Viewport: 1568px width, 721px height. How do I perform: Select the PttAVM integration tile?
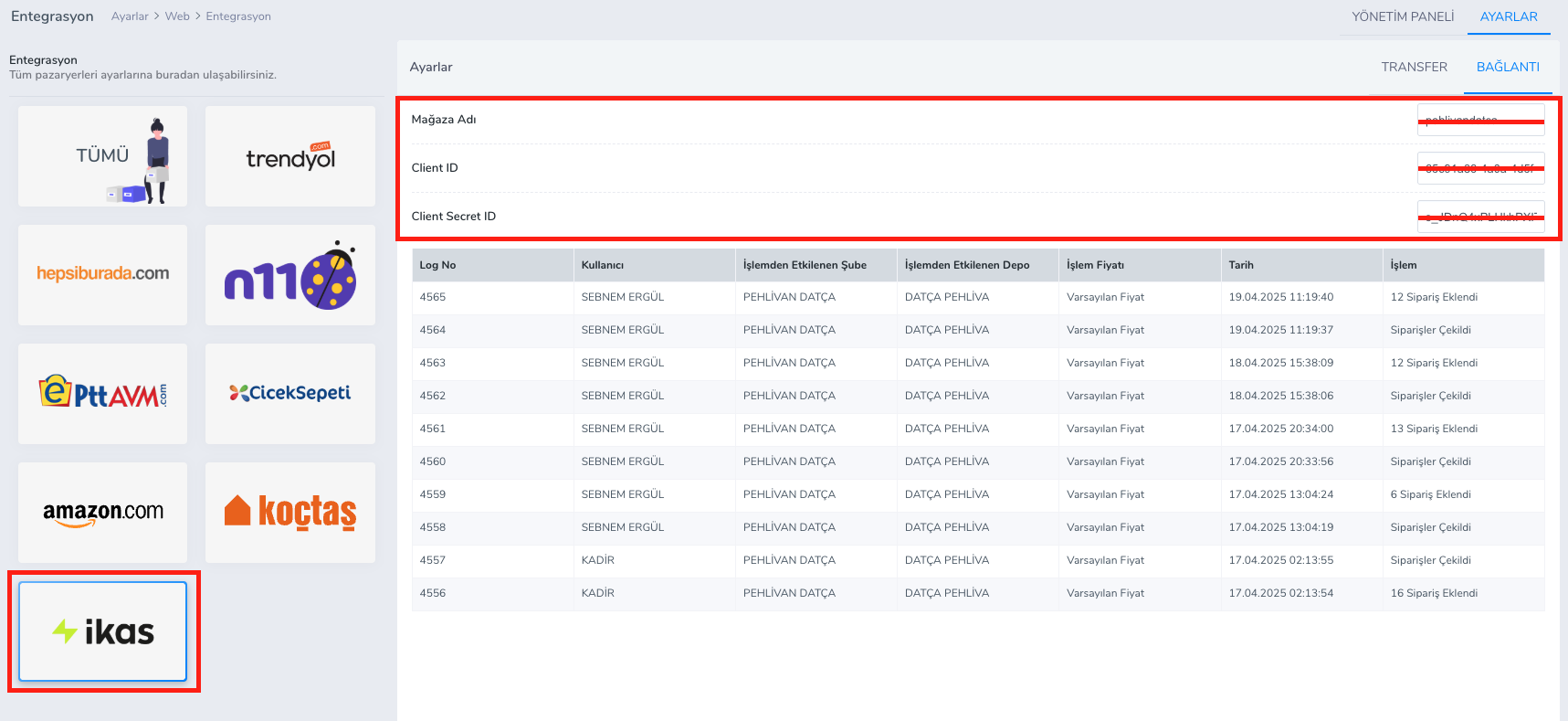pyautogui.click(x=102, y=393)
